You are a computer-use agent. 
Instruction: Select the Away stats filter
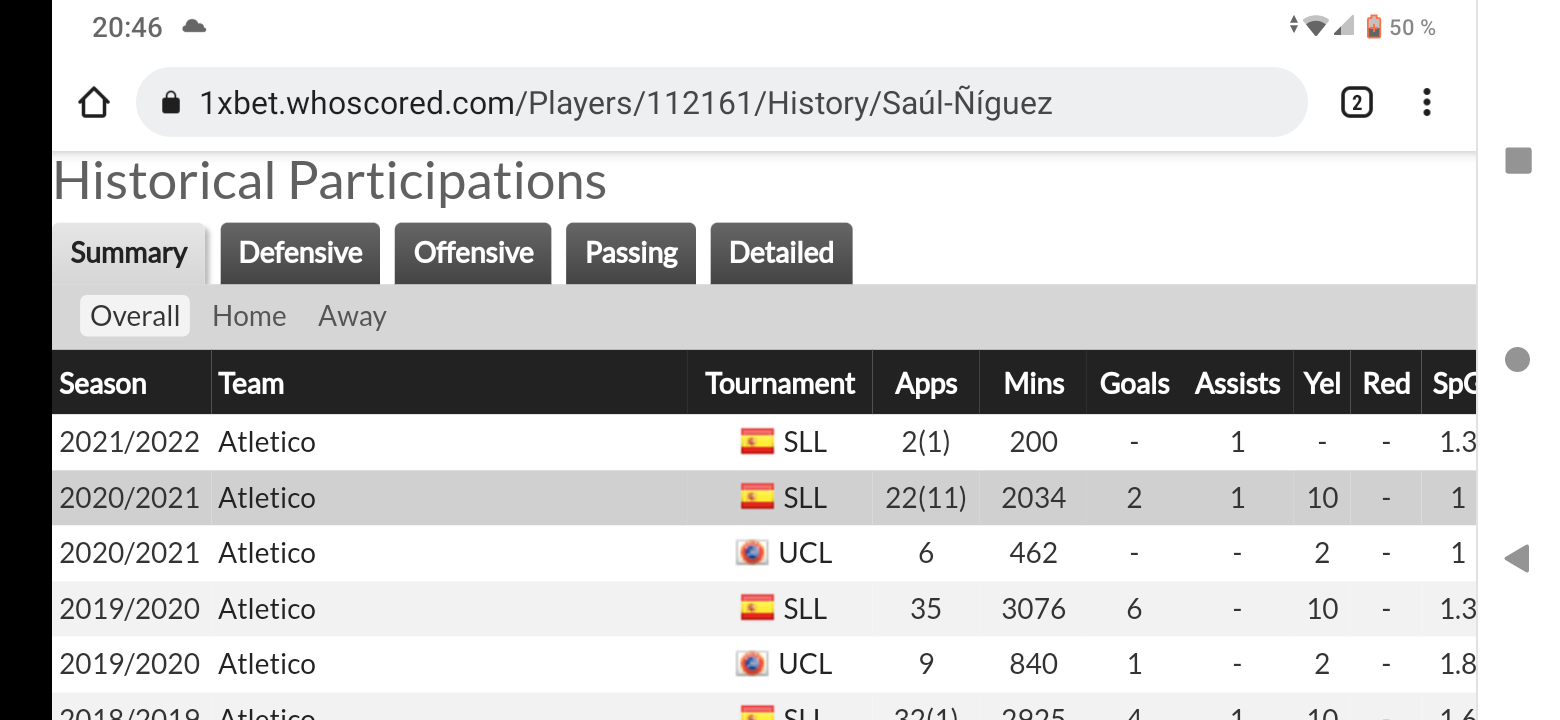click(352, 316)
